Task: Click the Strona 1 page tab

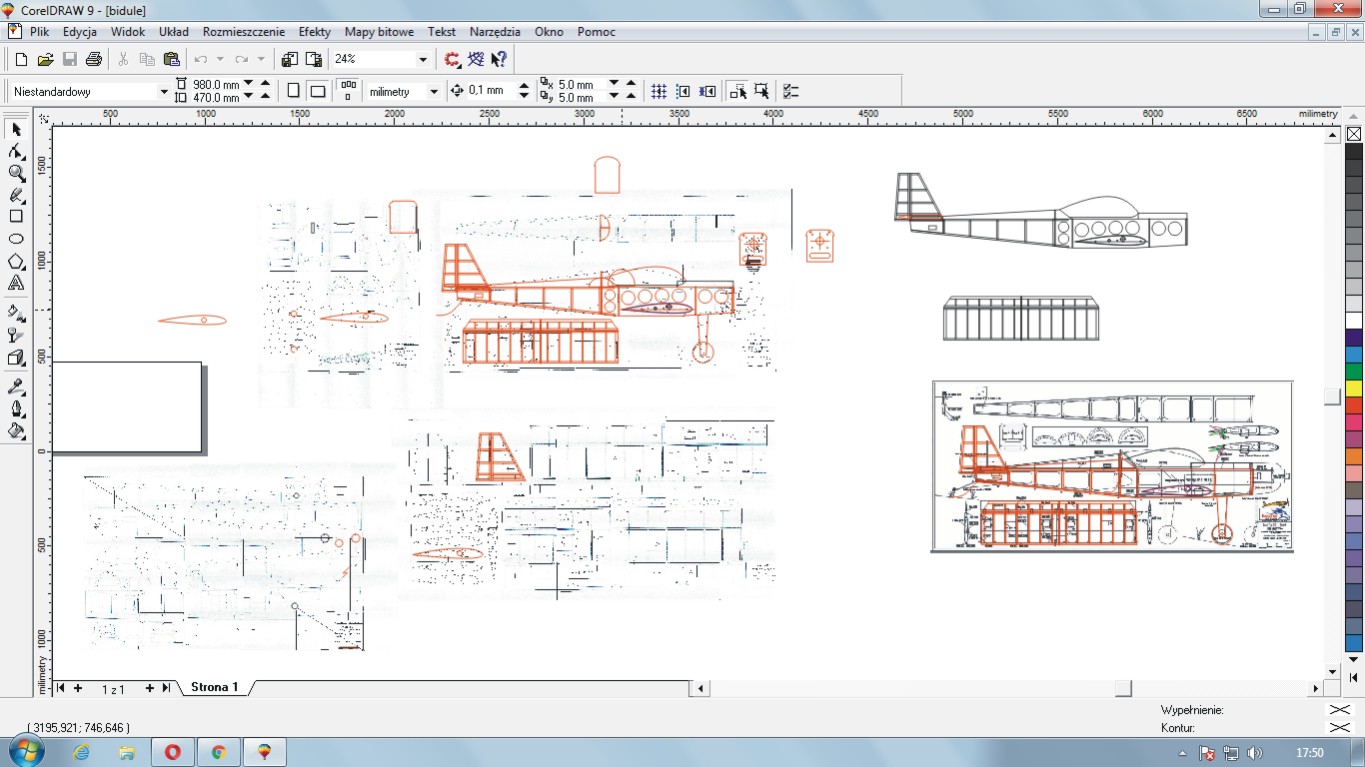Action: (x=214, y=688)
